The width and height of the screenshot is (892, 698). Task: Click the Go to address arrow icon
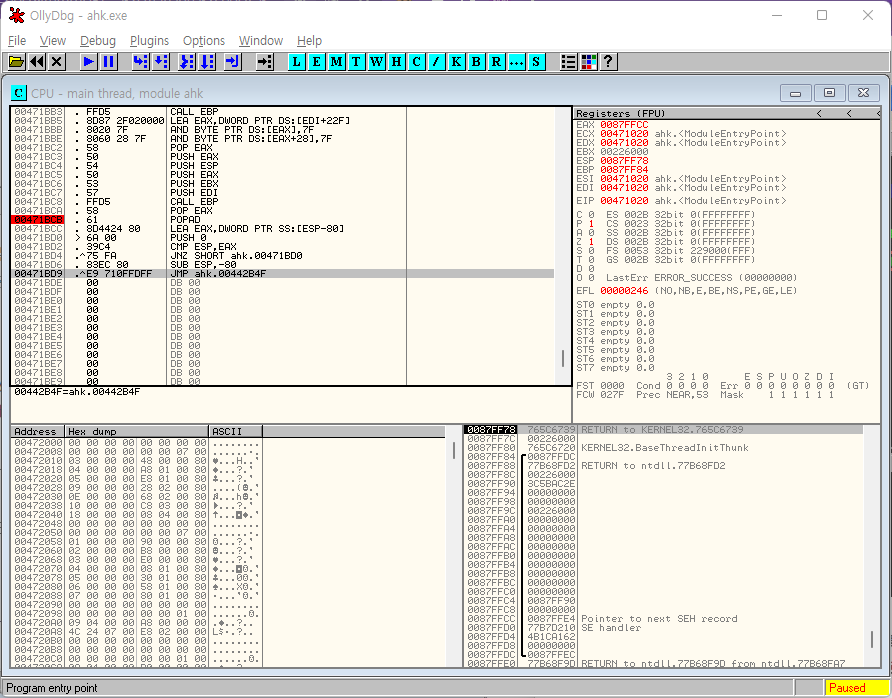coord(265,61)
